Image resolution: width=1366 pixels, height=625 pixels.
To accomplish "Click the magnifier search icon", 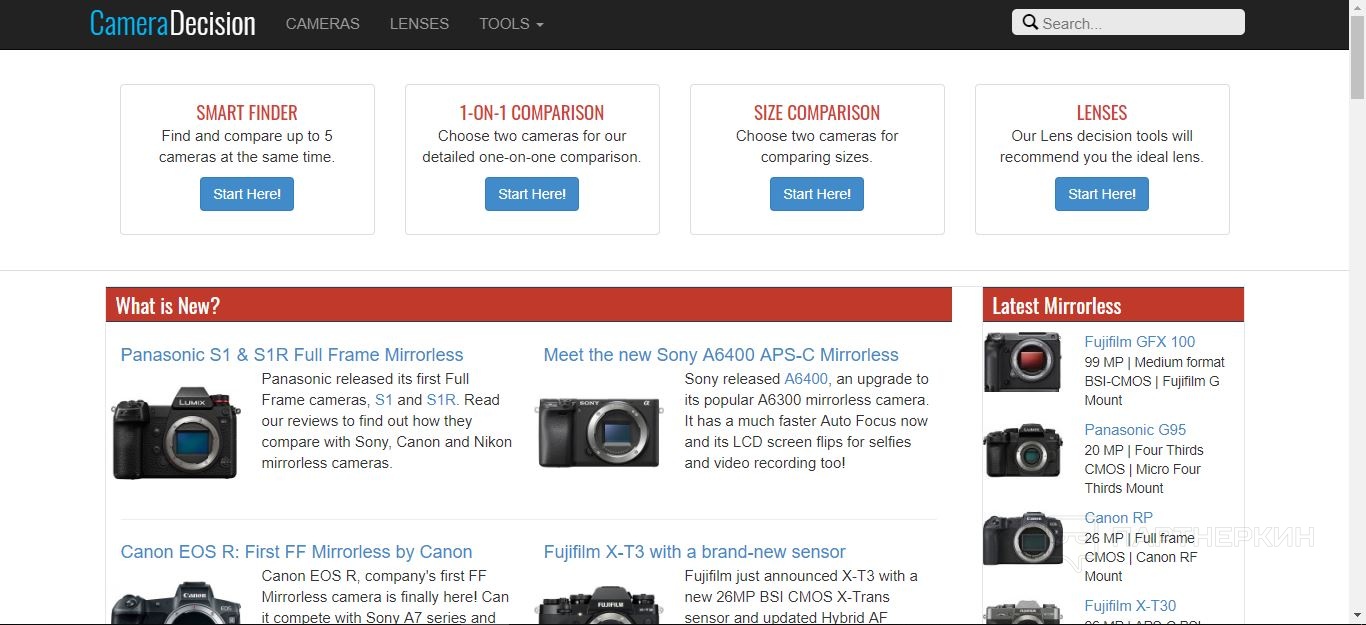I will (1030, 23).
